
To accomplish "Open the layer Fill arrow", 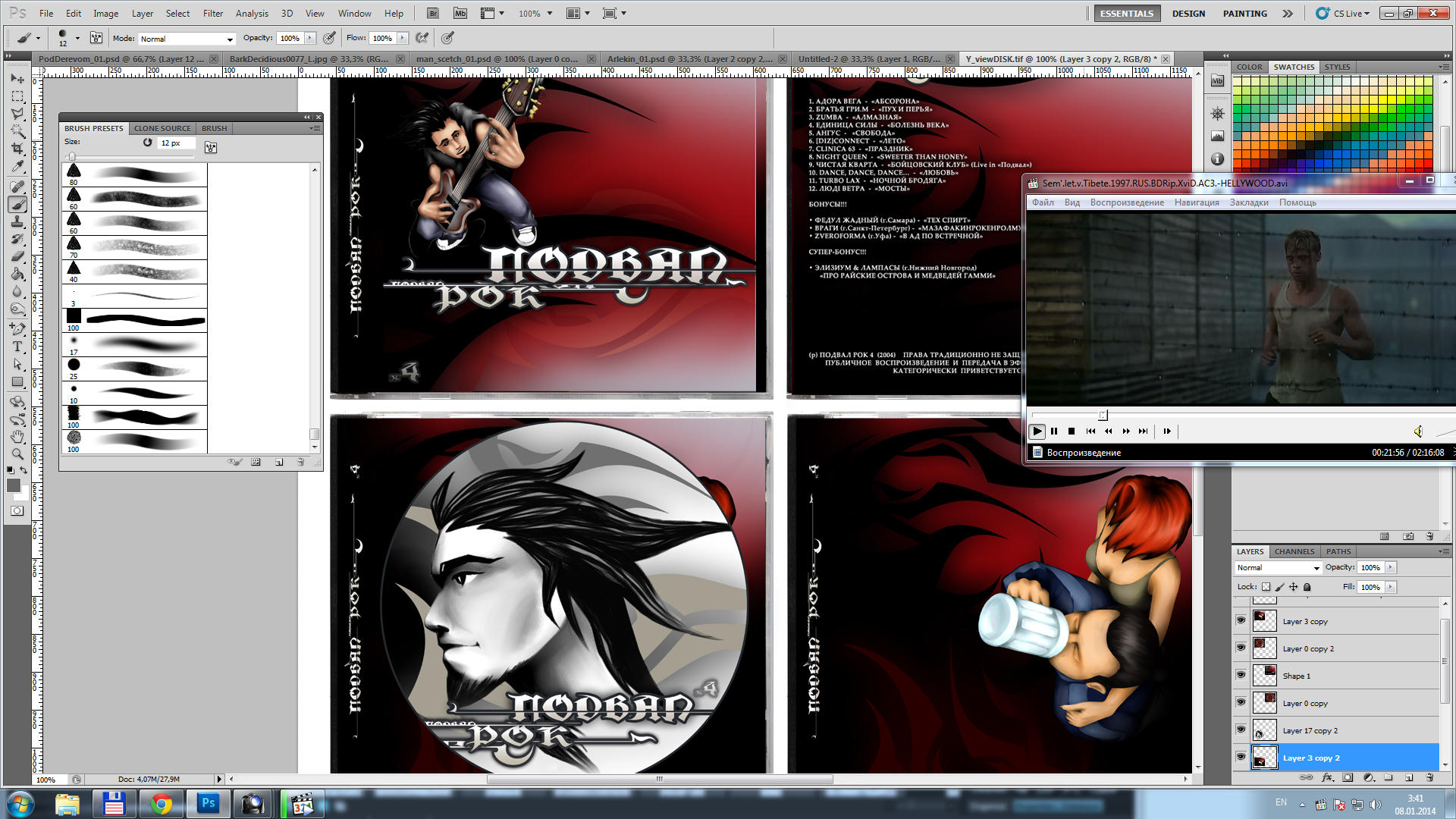I will click(x=1391, y=587).
